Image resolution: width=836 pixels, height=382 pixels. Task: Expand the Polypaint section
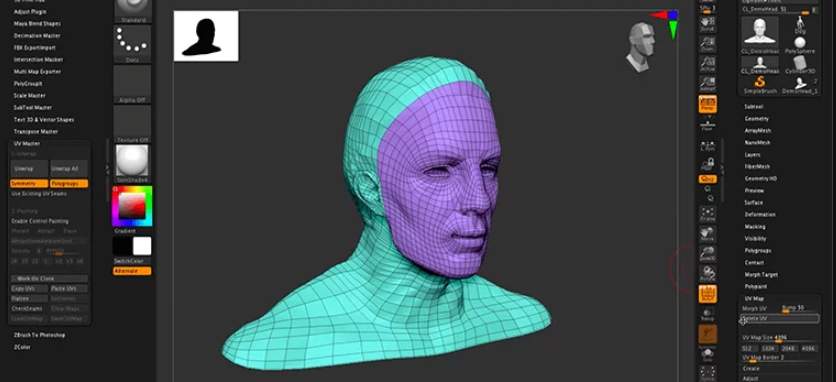(755, 286)
